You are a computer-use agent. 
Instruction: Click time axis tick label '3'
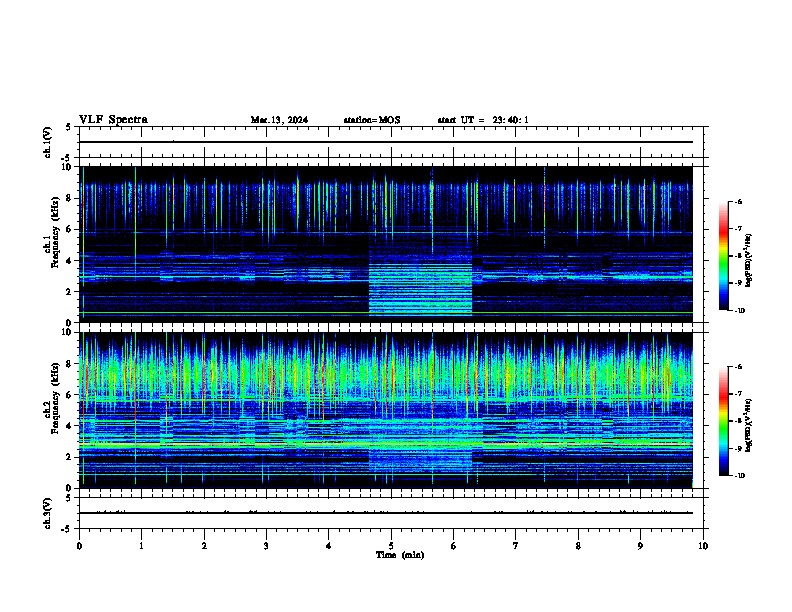266,546
